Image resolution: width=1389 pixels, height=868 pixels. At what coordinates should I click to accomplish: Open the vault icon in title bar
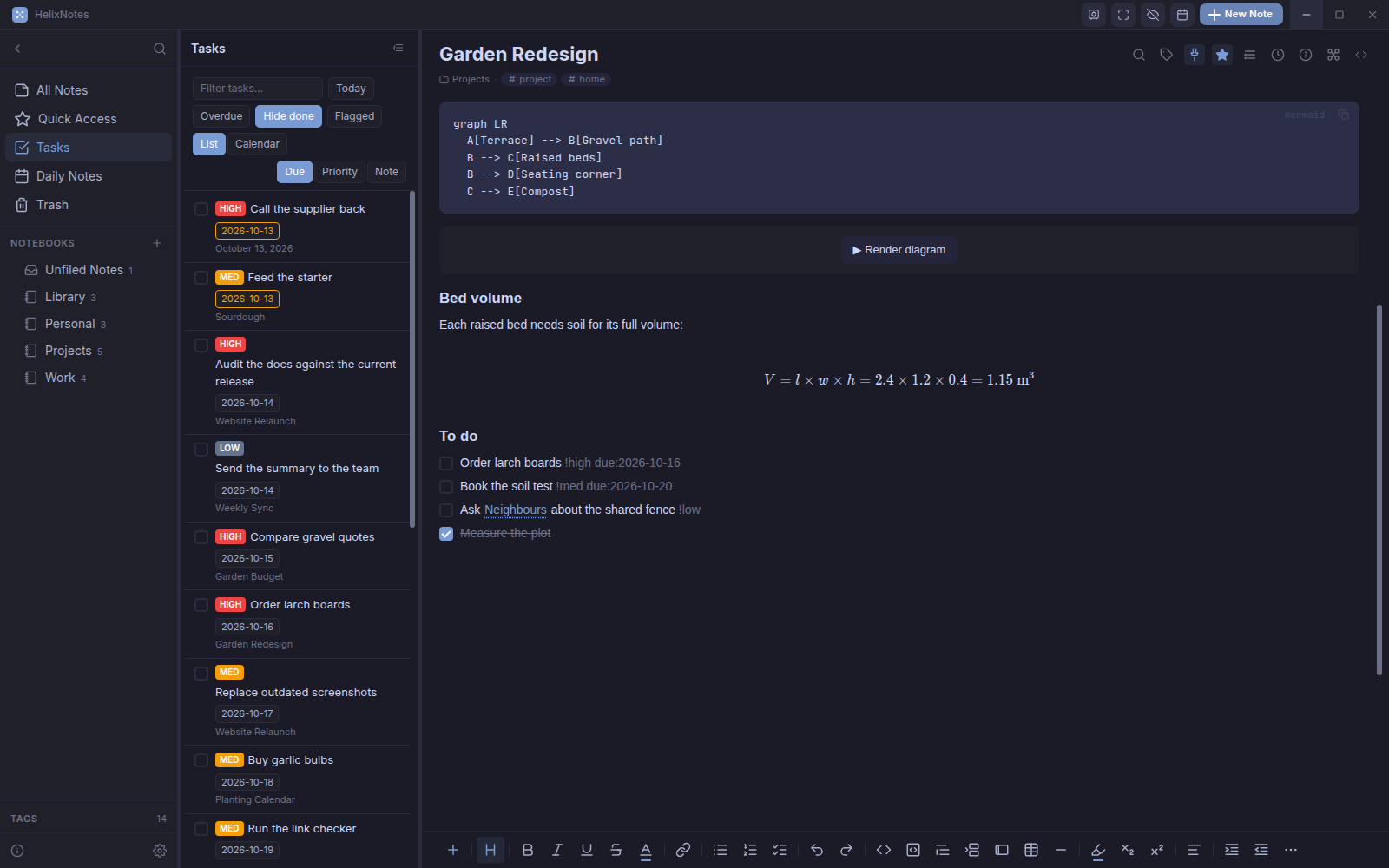tap(1094, 15)
